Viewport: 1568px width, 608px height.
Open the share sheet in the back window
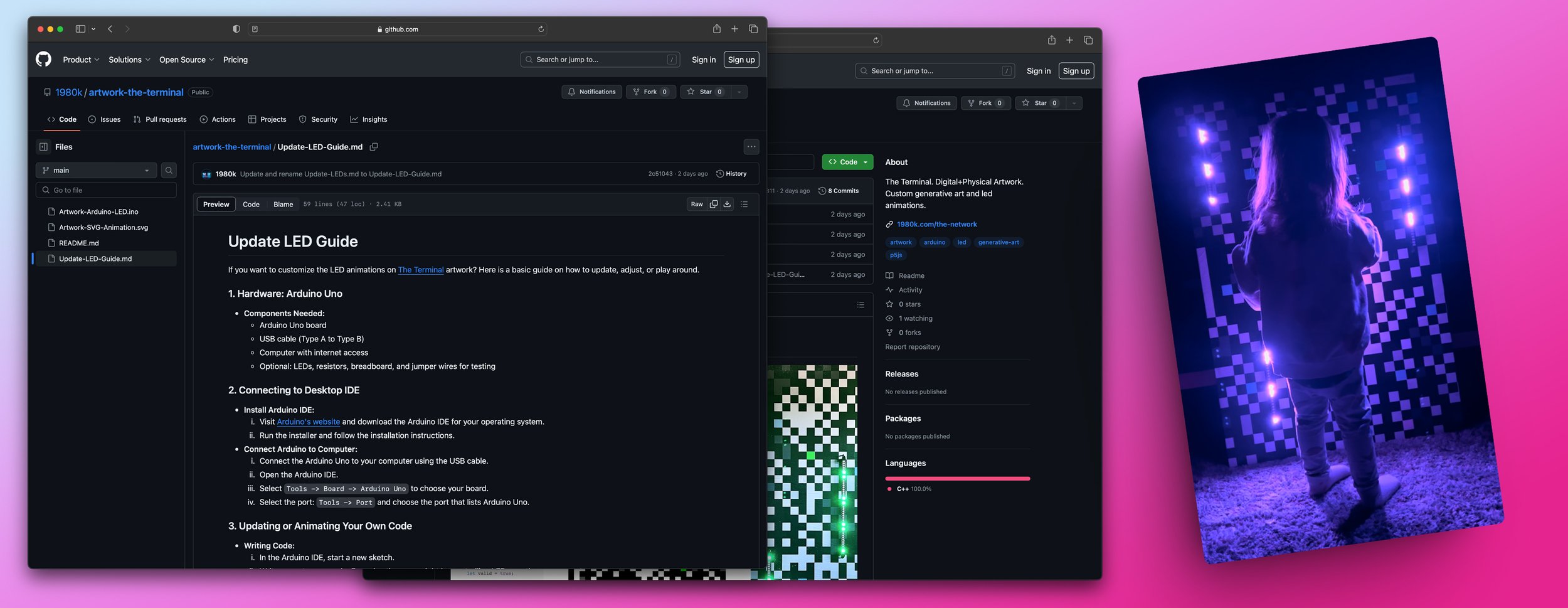coord(1051,40)
